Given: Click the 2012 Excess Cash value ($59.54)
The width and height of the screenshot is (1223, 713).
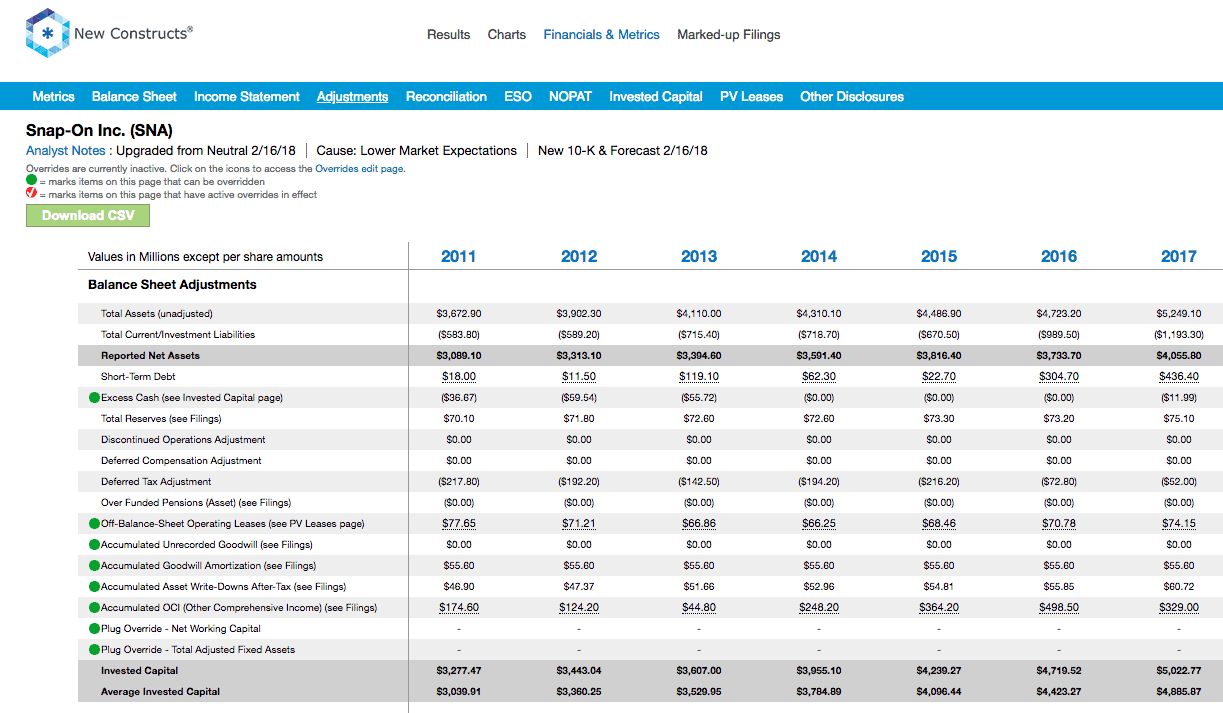Looking at the screenshot, I should pyautogui.click(x=579, y=398).
